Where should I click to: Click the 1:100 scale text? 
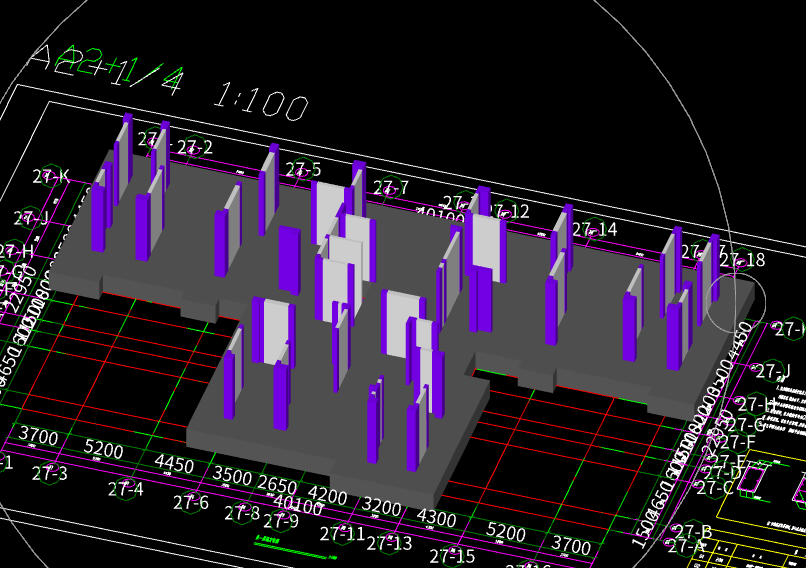coord(261,102)
